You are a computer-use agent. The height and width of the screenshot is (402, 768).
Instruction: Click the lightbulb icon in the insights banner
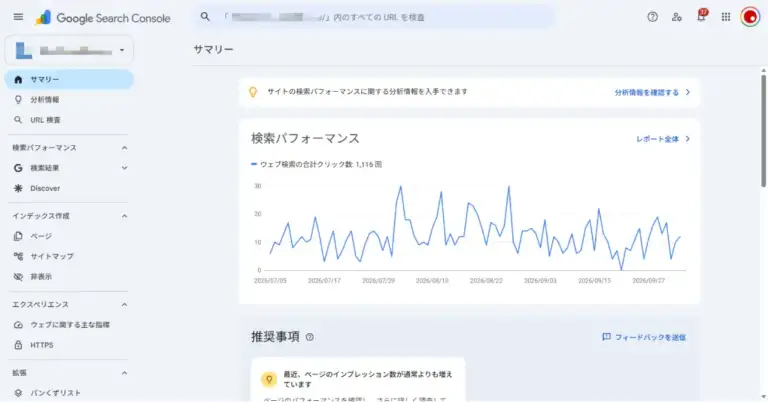click(x=253, y=92)
